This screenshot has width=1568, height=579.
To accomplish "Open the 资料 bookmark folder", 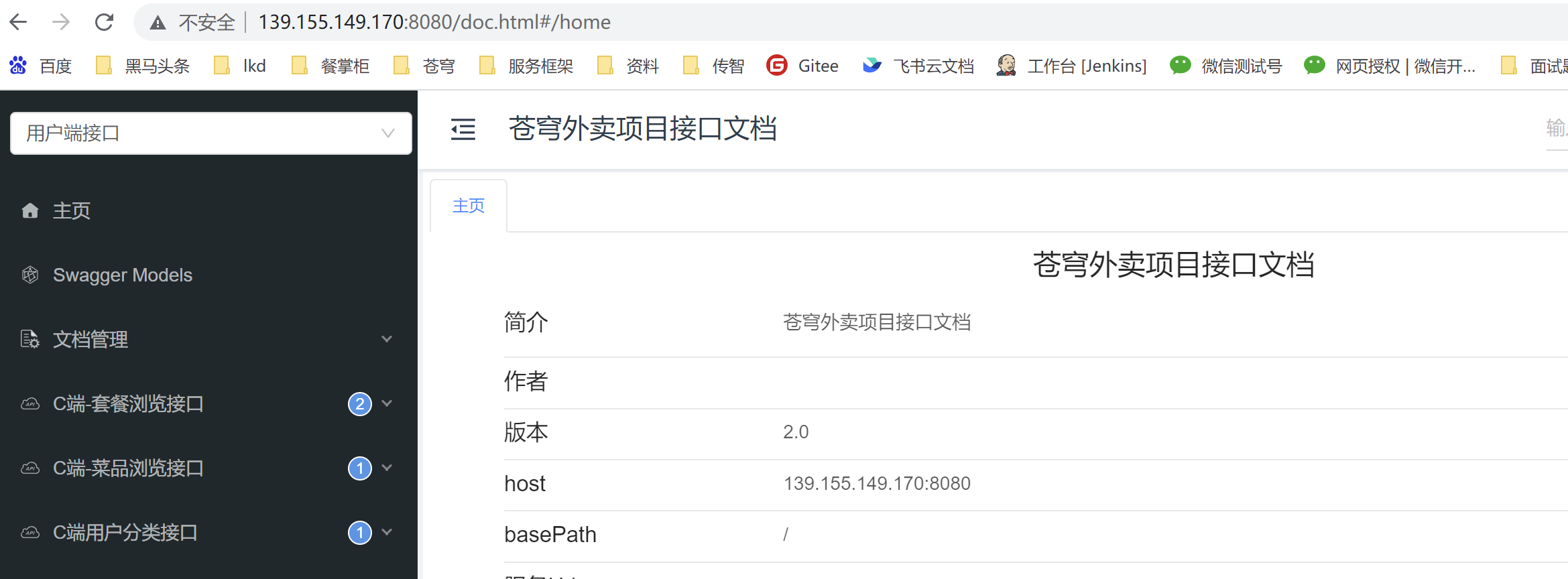I will tap(628, 66).
